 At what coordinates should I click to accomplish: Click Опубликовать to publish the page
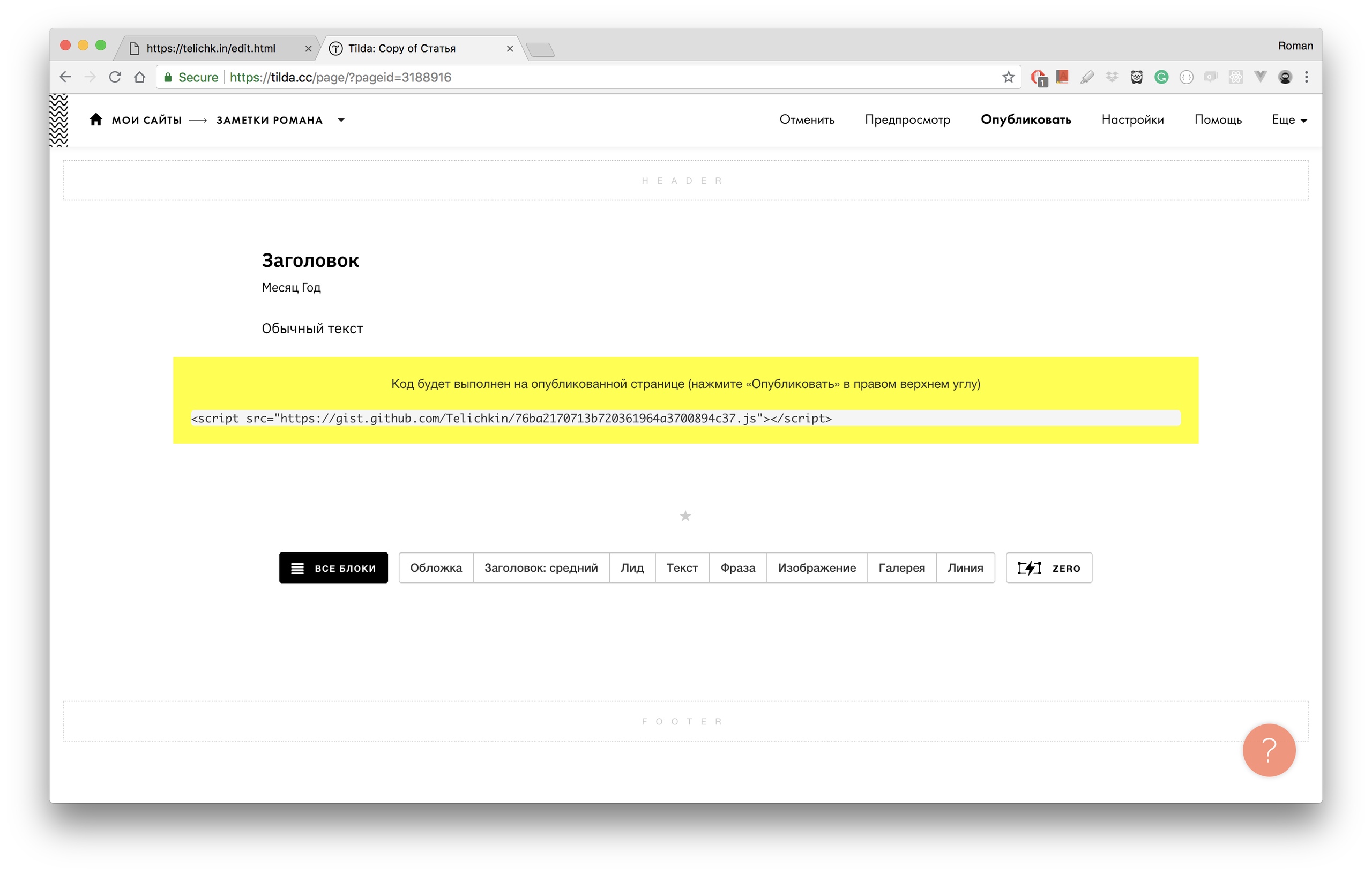[1026, 119]
